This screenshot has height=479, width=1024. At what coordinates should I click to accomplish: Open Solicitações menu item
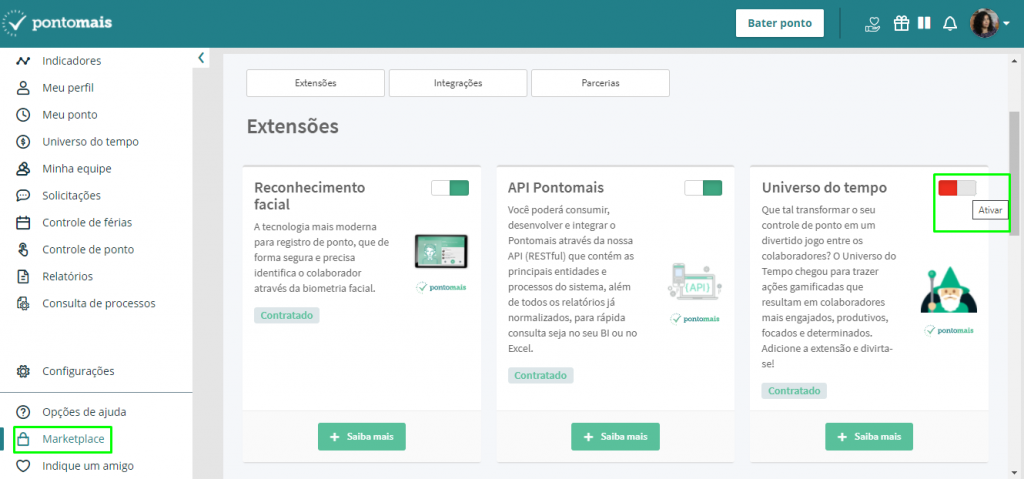pyautogui.click(x=72, y=195)
